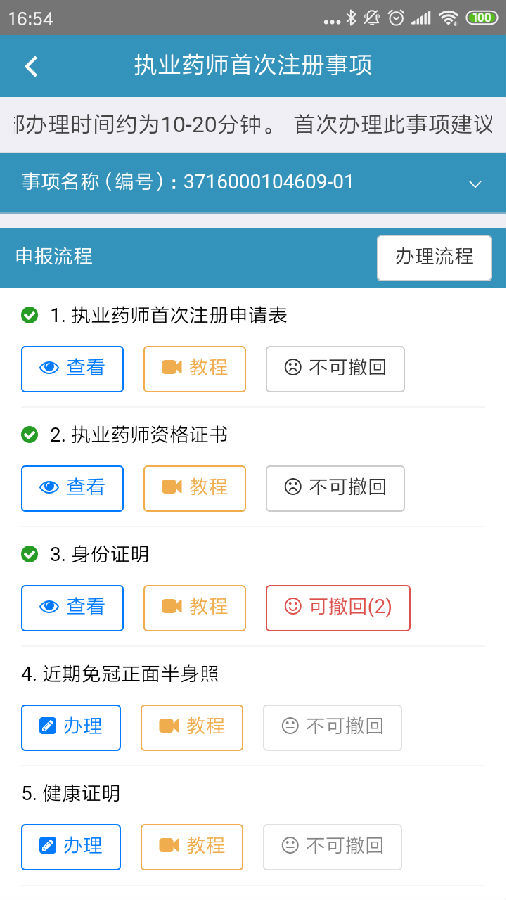
Task: Click green check next to 身份证明
Action: 29,554
